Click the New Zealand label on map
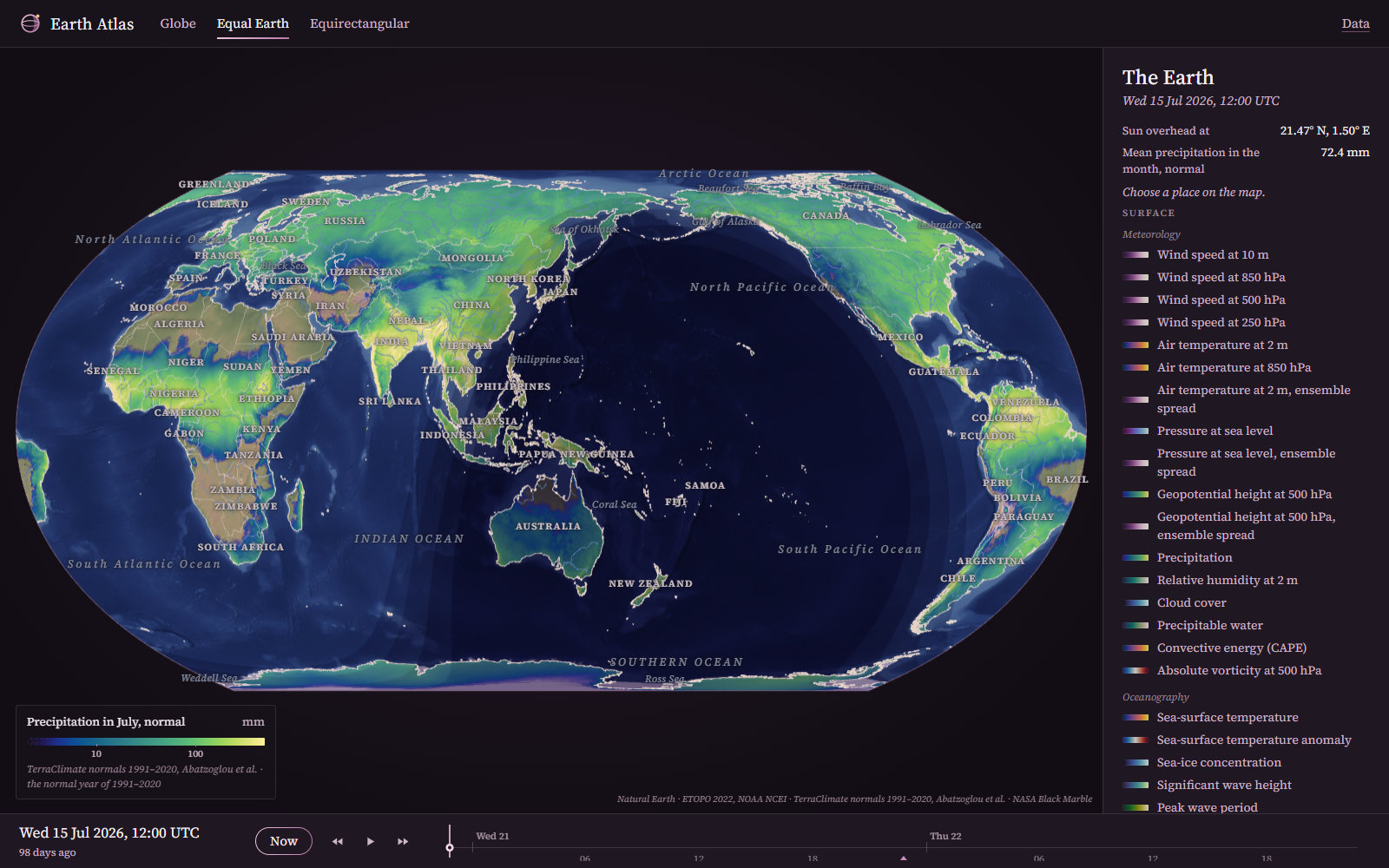The image size is (1389, 868). pyautogui.click(x=650, y=583)
